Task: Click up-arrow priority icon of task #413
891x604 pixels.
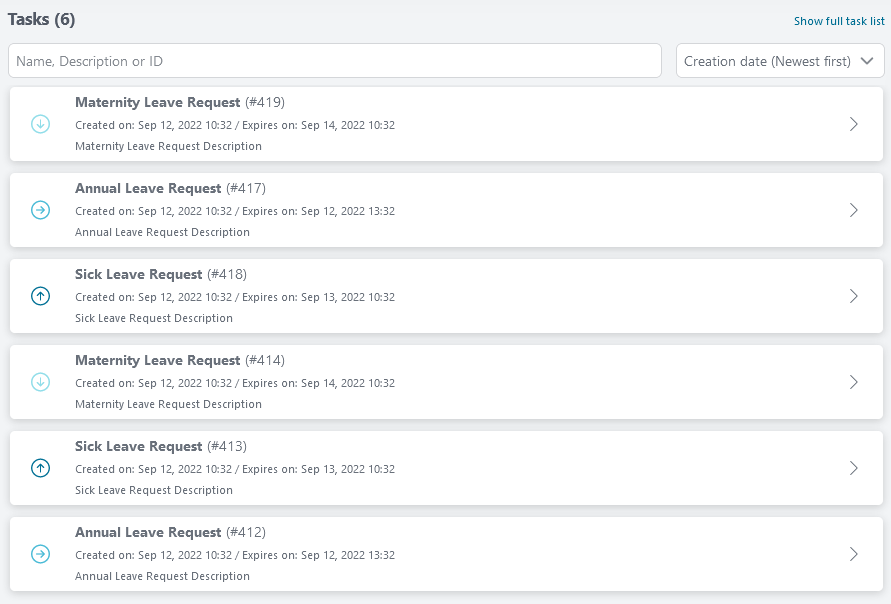Action: 40,468
